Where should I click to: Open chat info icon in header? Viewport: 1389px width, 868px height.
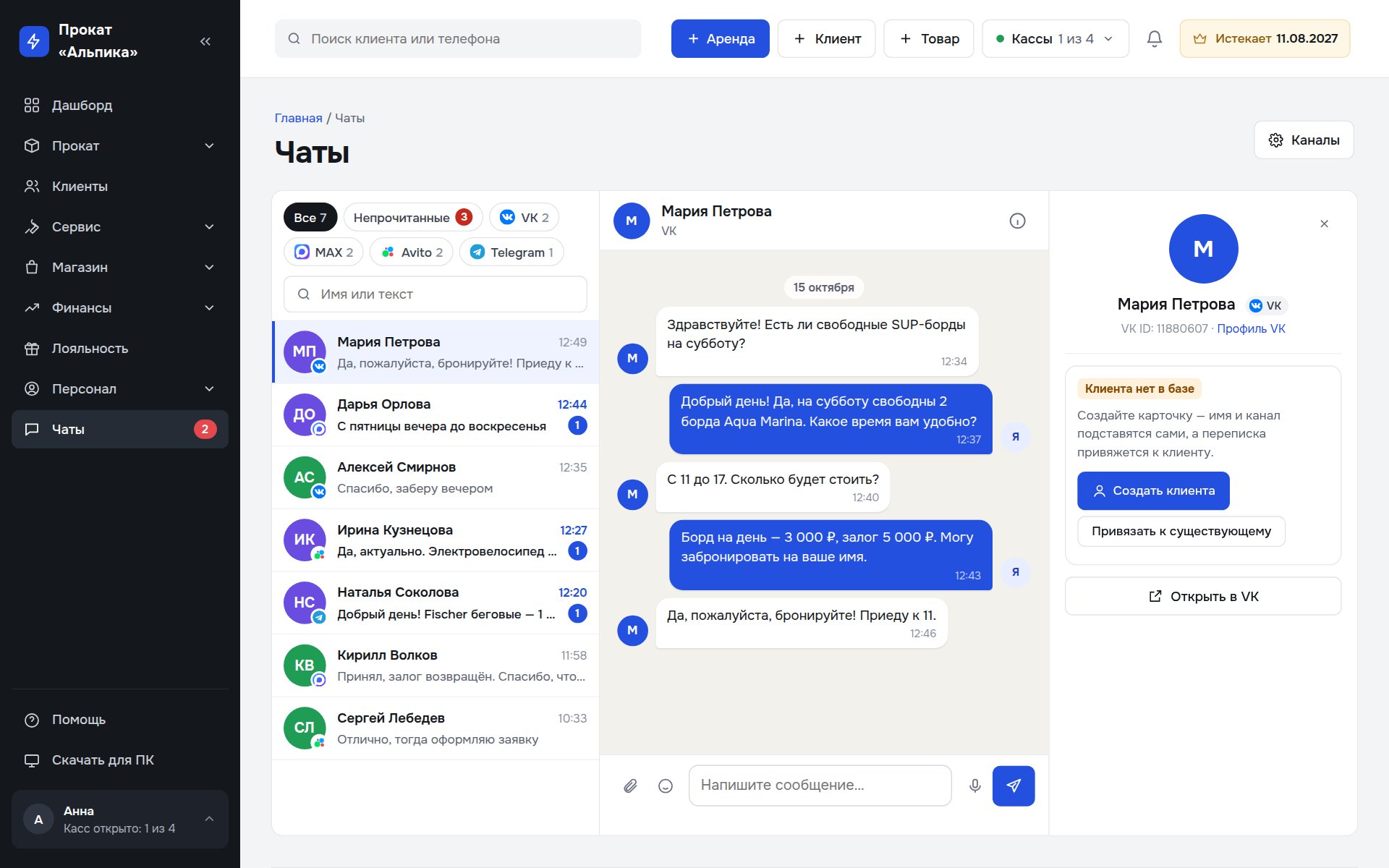coord(1017,221)
